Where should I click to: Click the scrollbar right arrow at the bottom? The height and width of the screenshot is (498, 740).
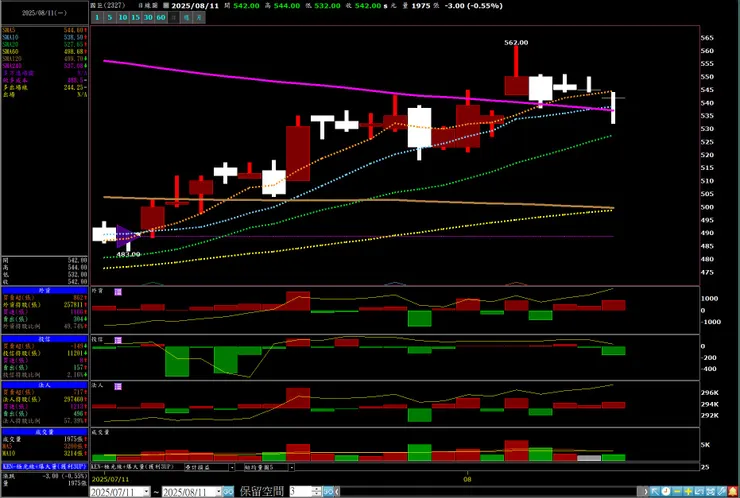pos(646,491)
